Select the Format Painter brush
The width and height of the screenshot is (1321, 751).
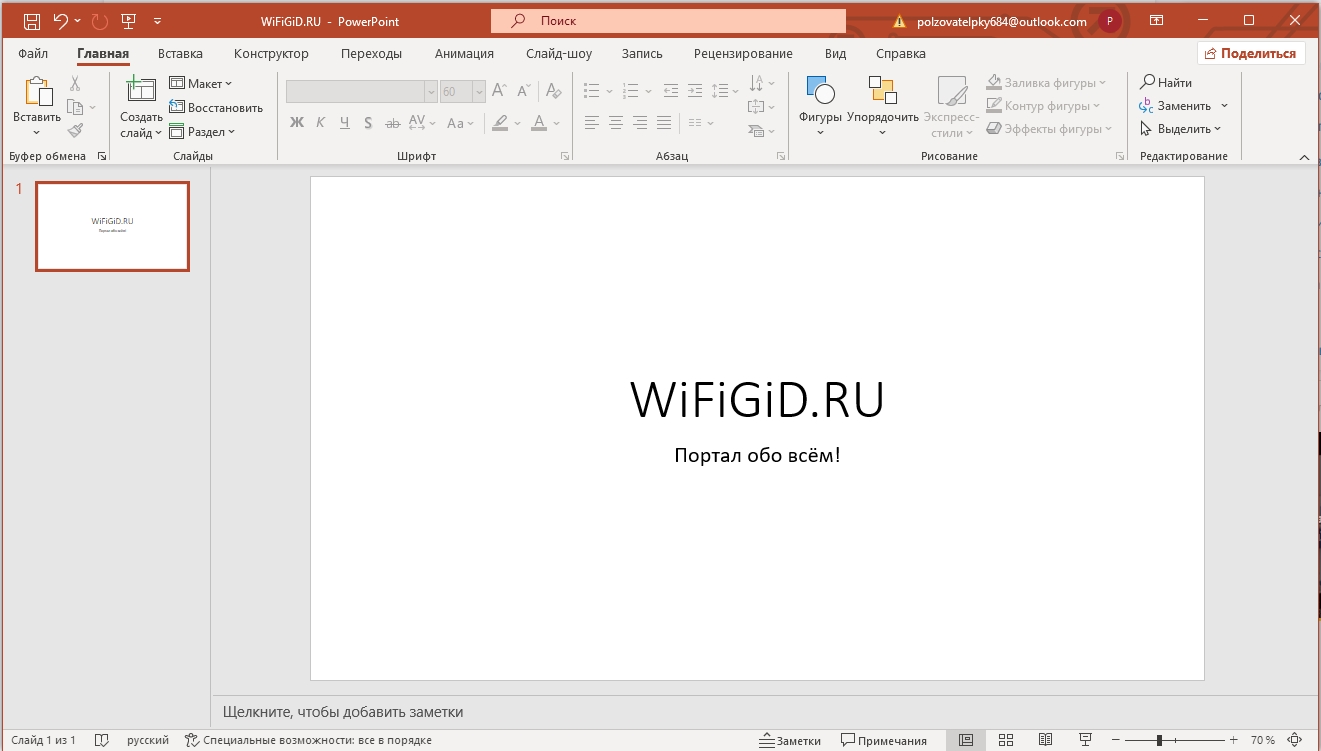[75, 130]
